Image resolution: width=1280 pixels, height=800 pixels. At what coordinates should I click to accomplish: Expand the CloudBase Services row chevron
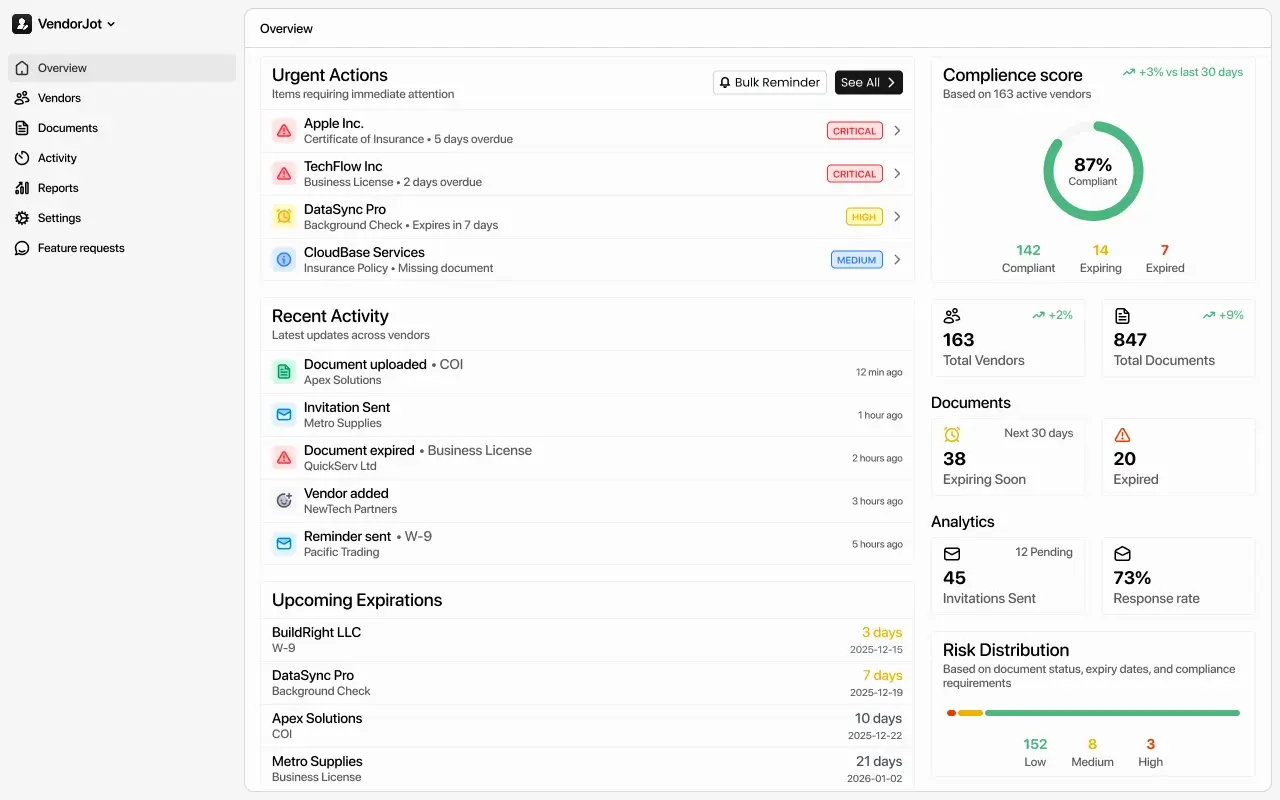pos(897,260)
